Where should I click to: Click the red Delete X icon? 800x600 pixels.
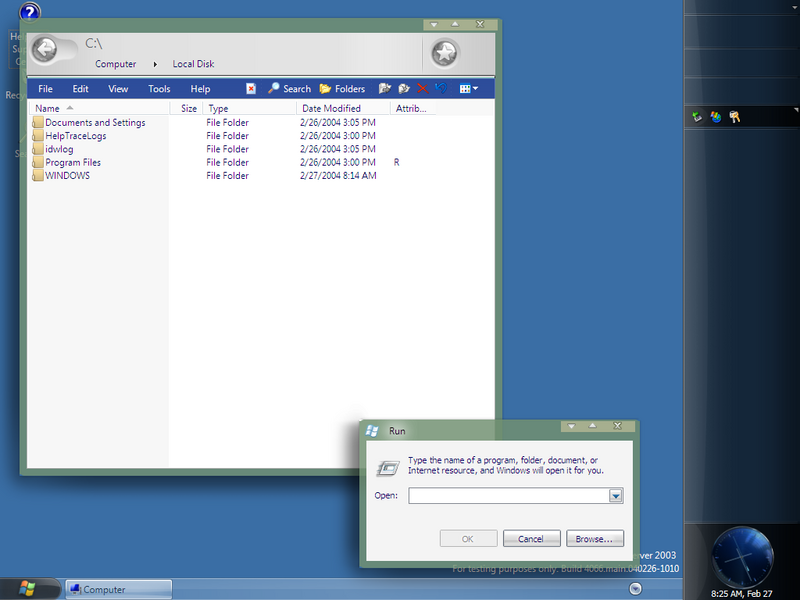[422, 89]
